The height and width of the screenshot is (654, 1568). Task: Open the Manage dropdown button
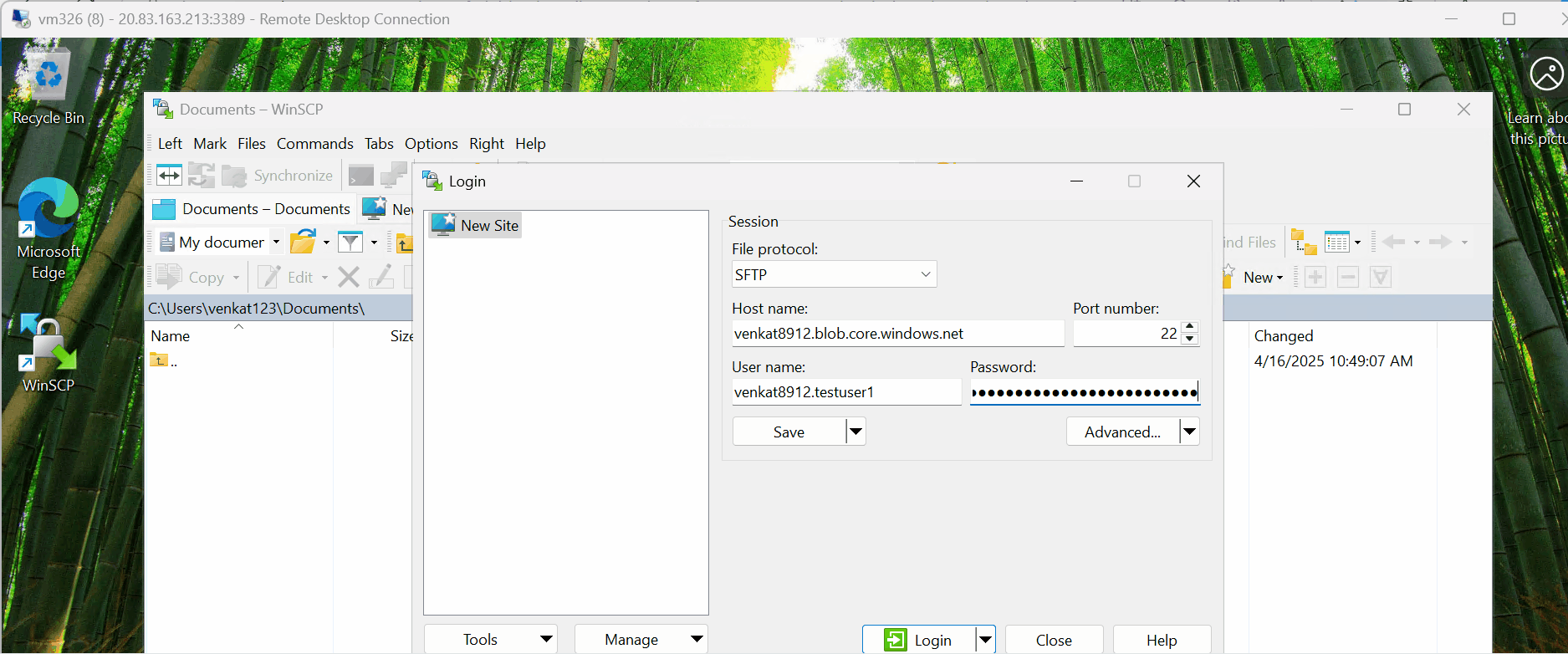[641, 640]
